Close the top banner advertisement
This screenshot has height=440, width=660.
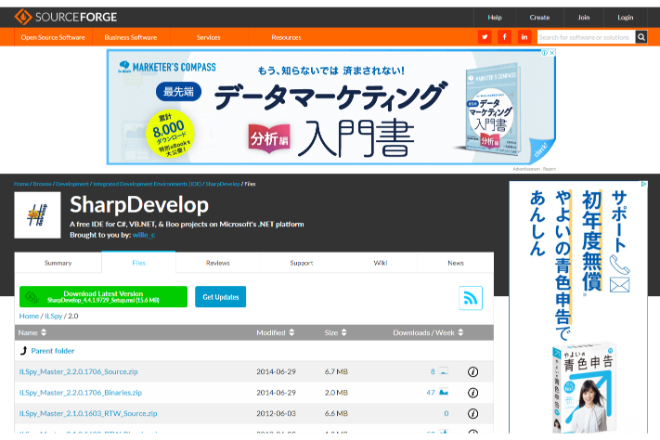click(x=552, y=53)
